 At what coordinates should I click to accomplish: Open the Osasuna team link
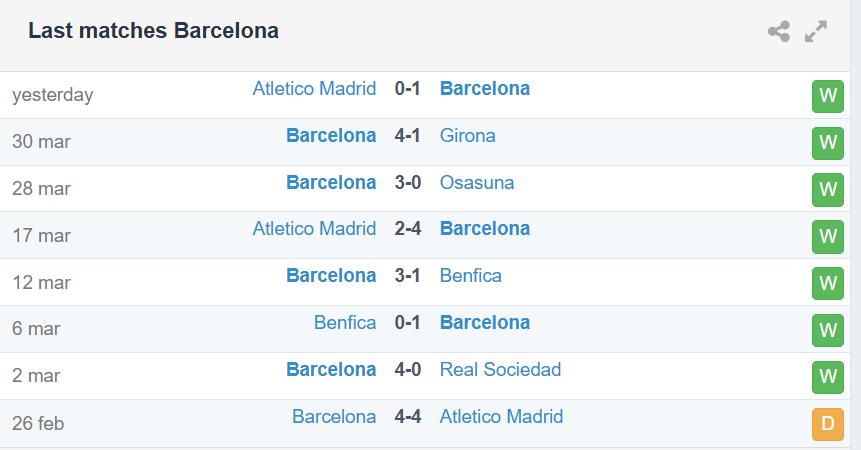coord(477,182)
